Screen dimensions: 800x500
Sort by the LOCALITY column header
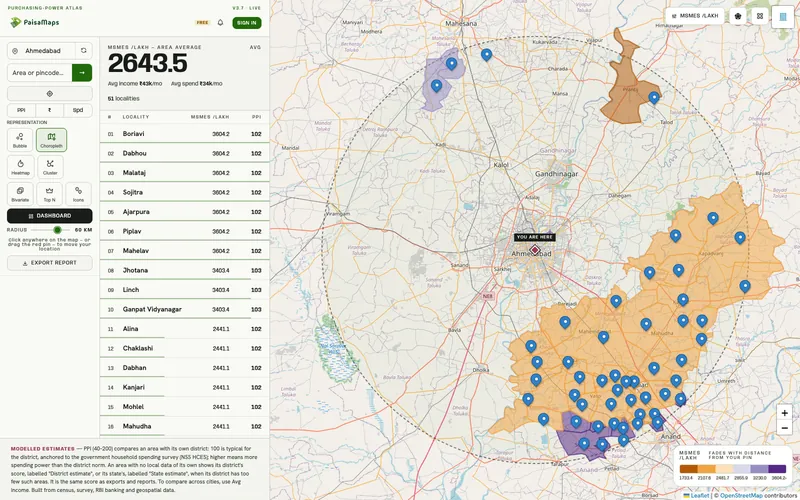coord(136,117)
